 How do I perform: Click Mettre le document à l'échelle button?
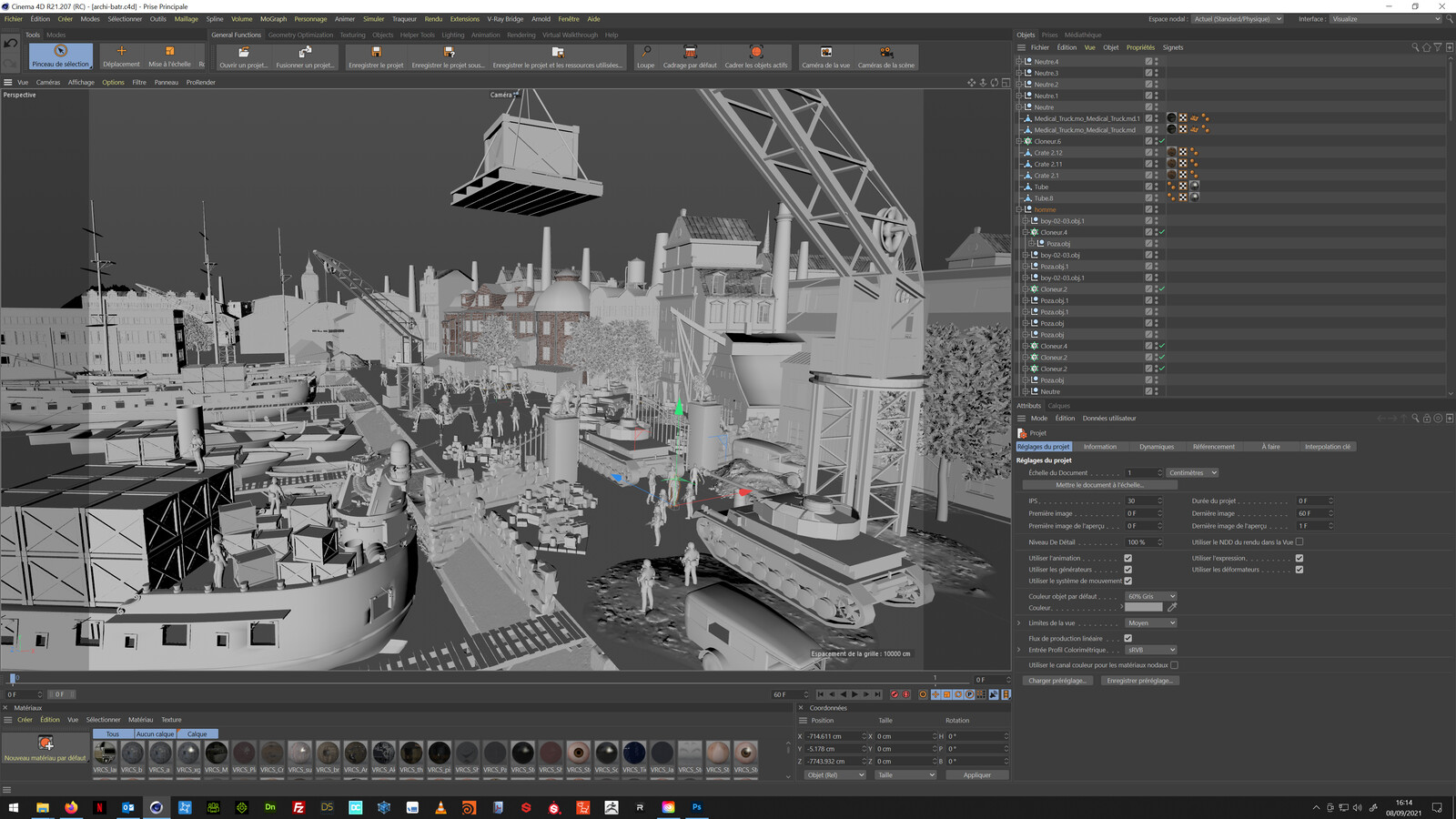coord(1099,485)
